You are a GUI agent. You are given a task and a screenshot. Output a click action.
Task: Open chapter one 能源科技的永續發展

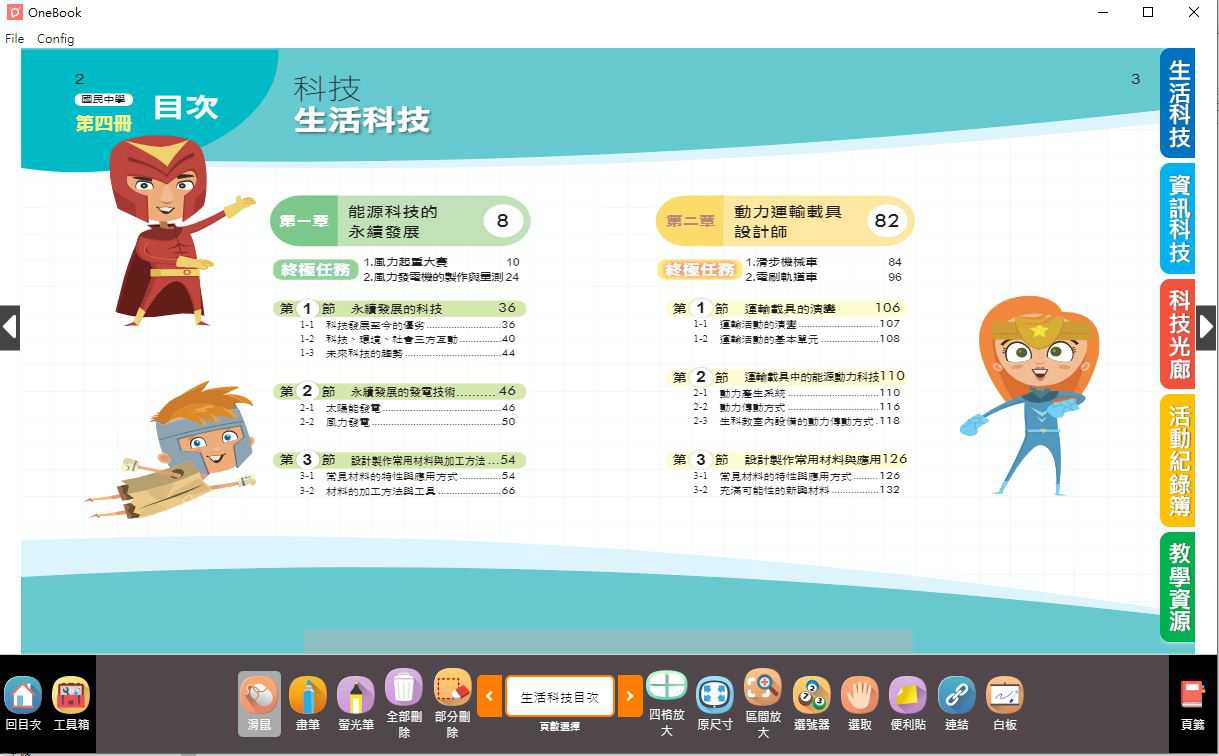point(400,221)
